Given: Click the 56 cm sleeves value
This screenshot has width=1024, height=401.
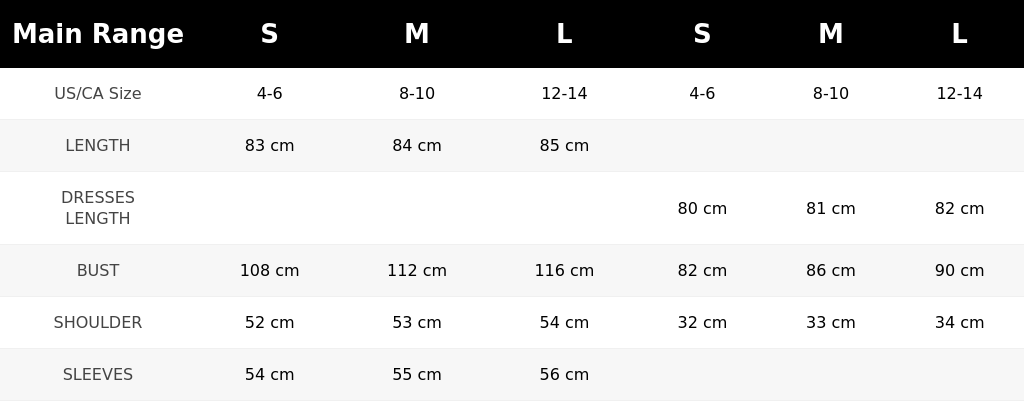Looking at the screenshot, I should click(x=564, y=374).
